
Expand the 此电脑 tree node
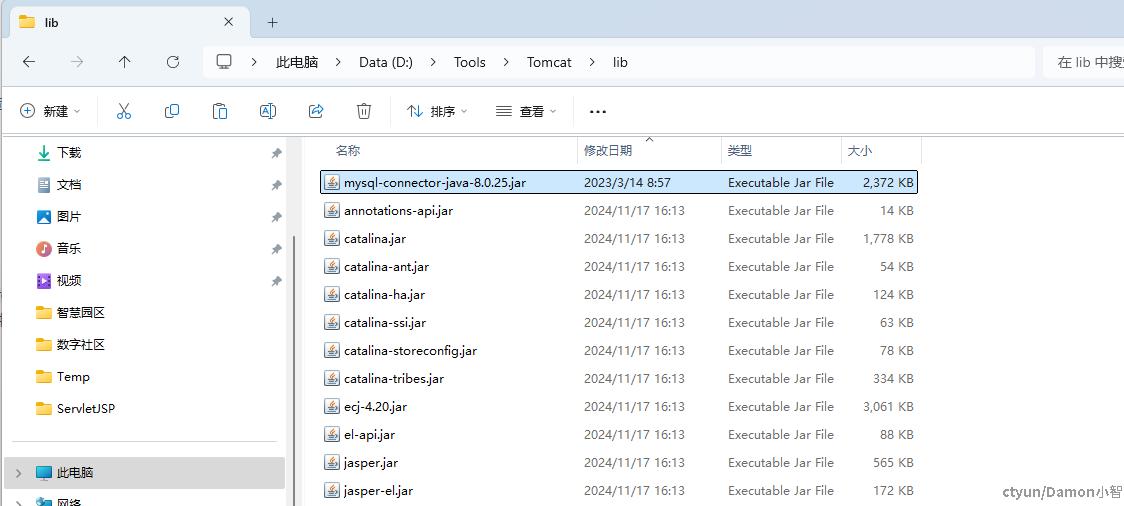coord(19,473)
